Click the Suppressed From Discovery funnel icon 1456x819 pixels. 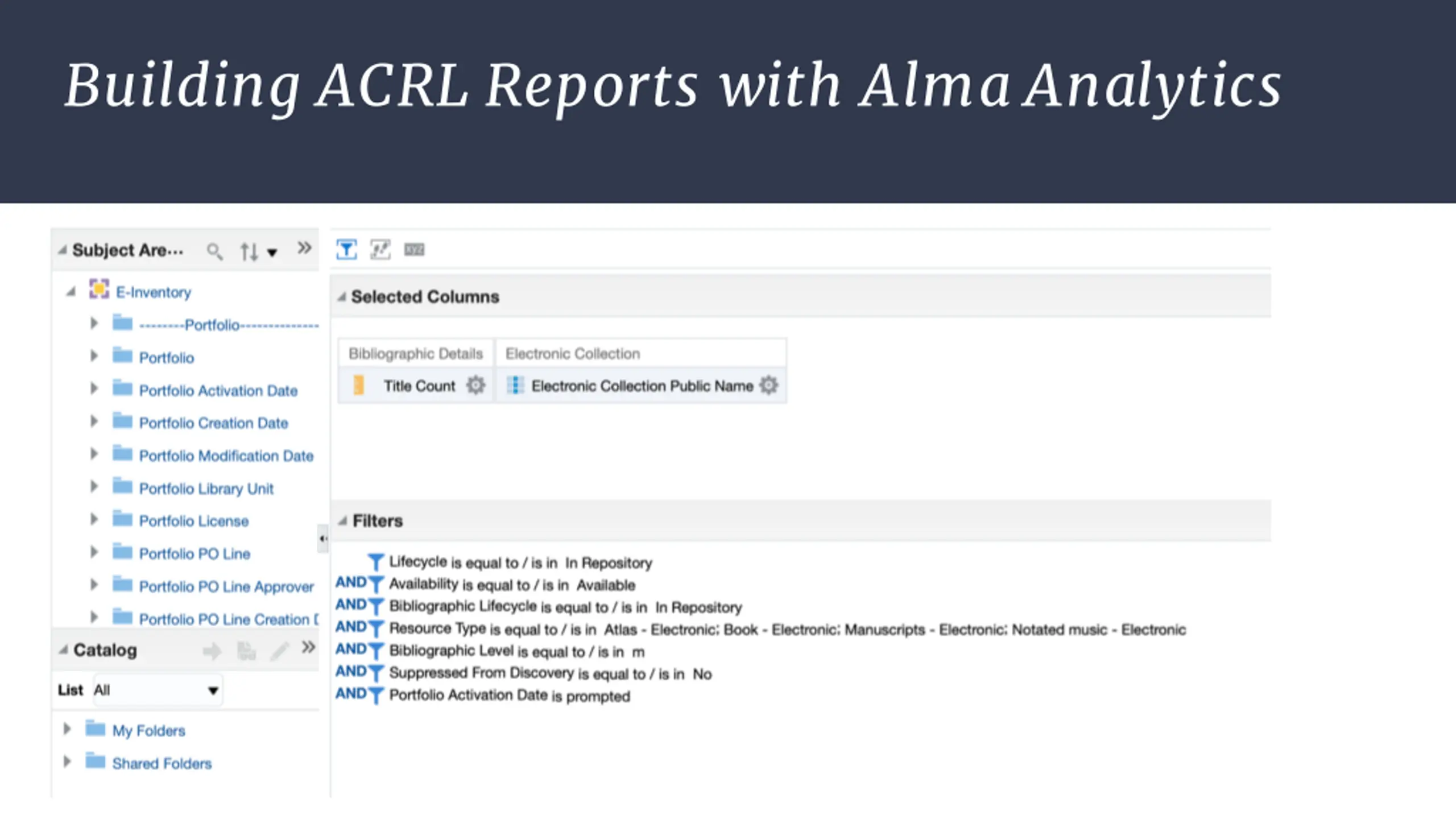coord(375,673)
